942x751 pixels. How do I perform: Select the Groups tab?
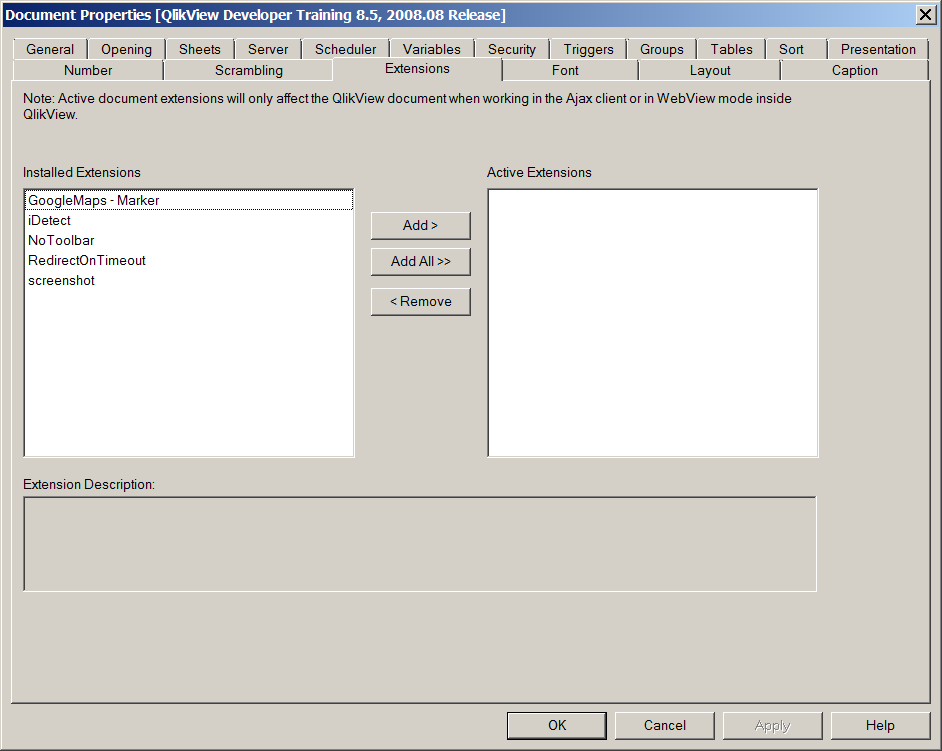[661, 49]
